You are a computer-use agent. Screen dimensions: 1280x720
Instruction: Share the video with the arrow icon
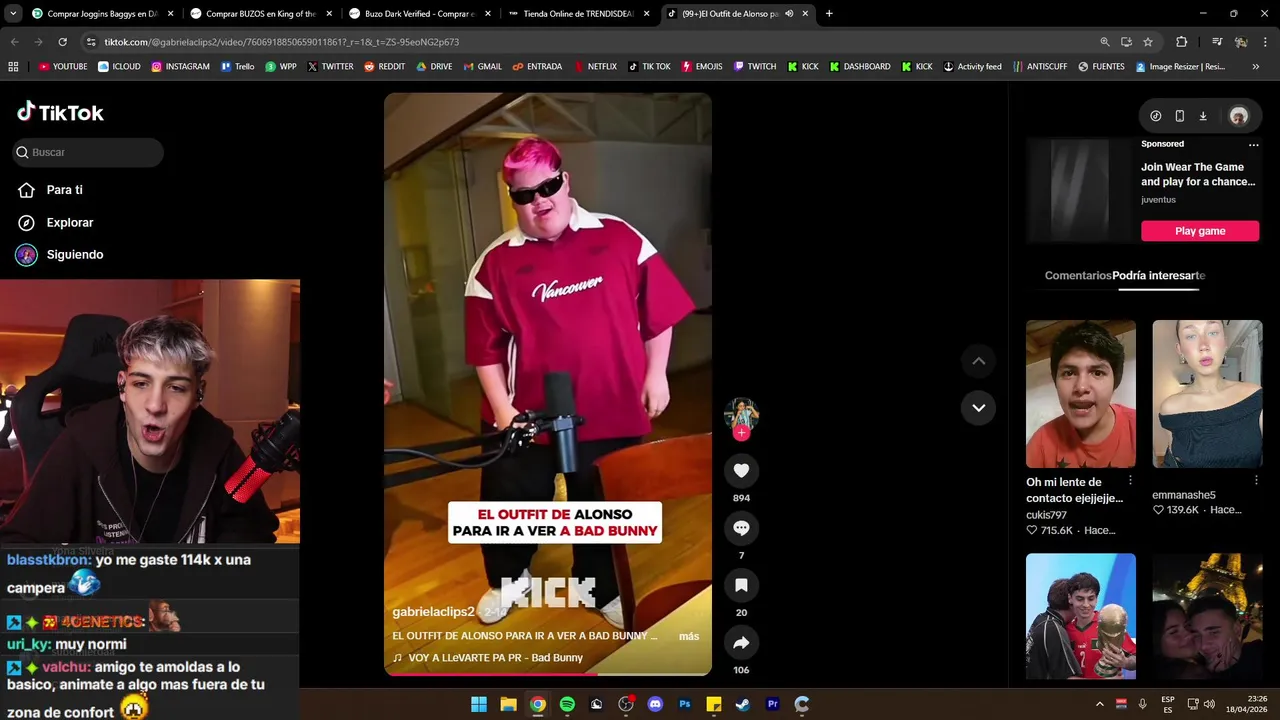tap(741, 643)
